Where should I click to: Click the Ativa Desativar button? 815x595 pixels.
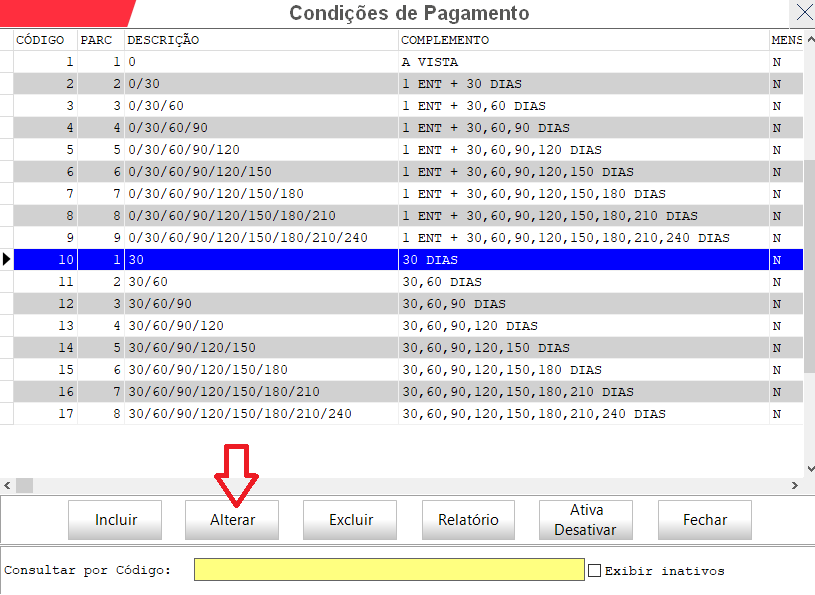586,520
